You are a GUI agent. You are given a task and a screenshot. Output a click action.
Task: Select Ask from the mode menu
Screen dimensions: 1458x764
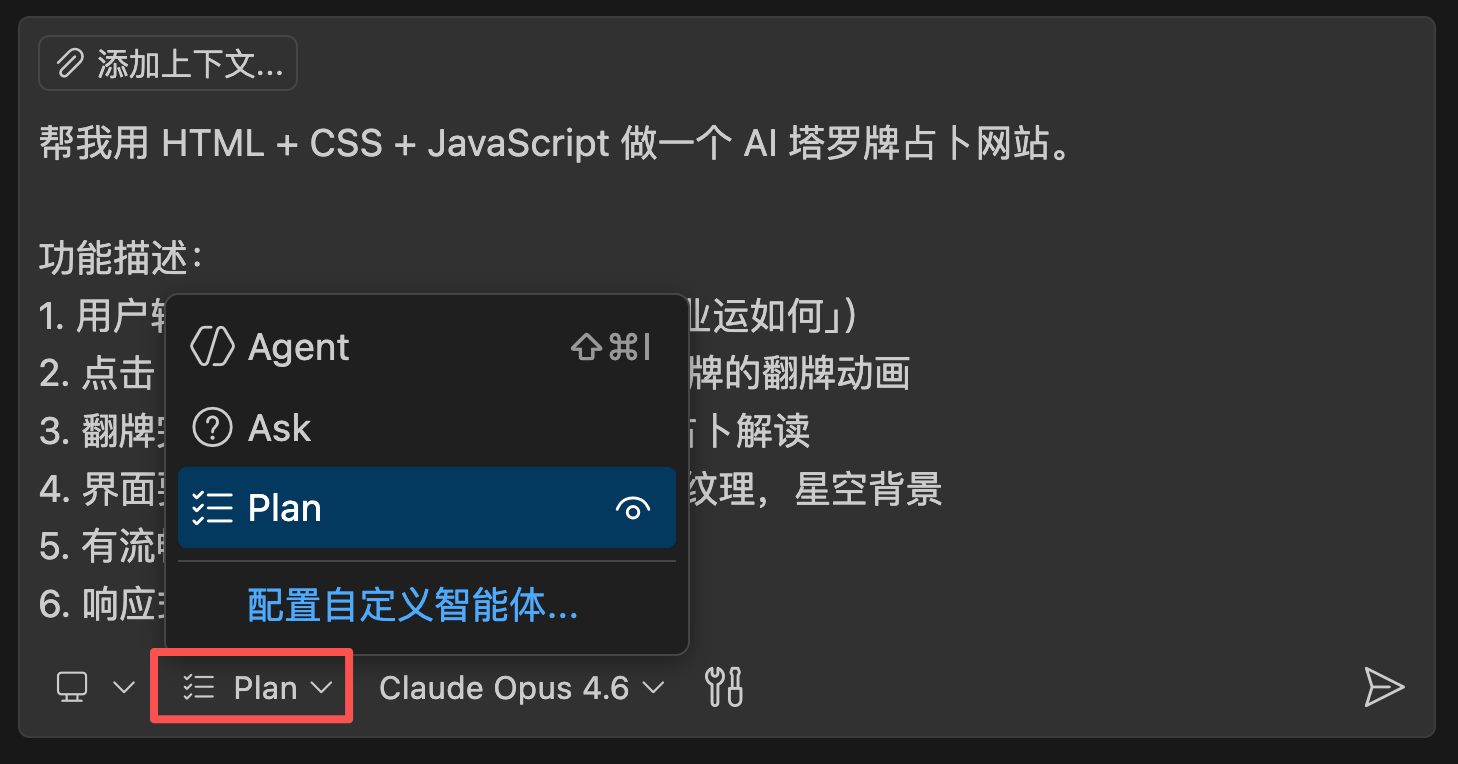point(281,428)
